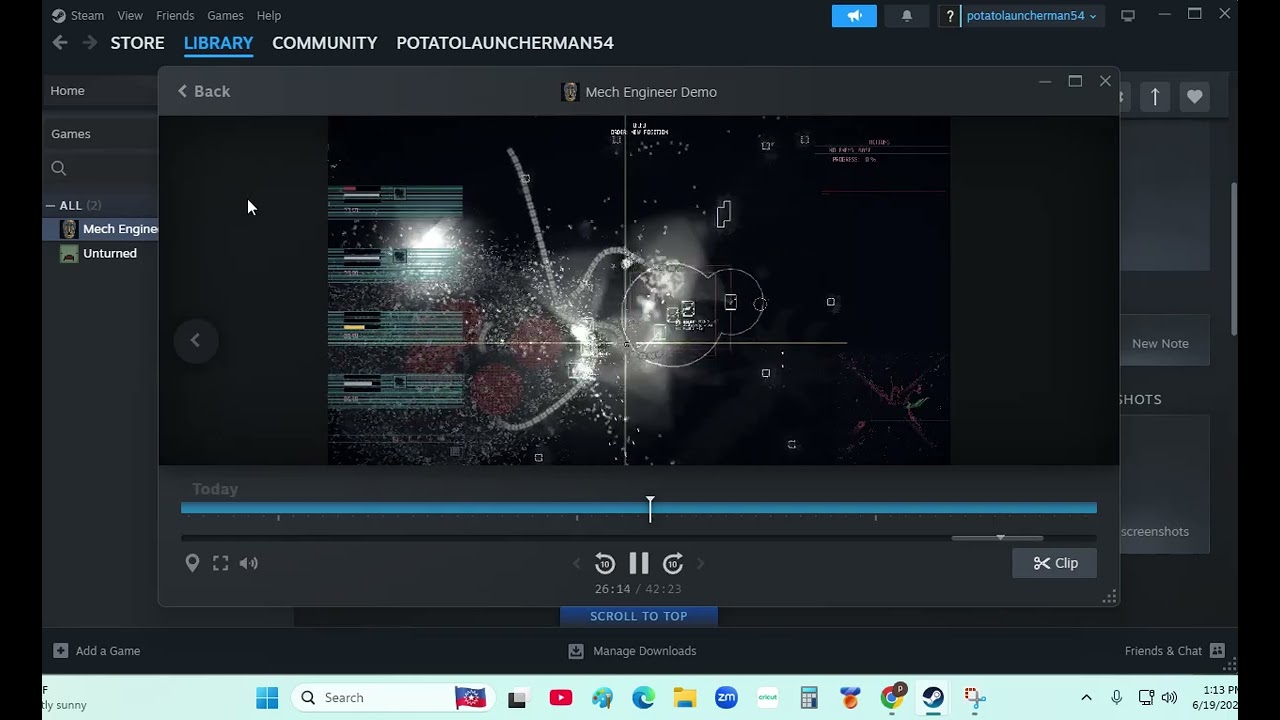
Task: Select Unturned in the game list
Action: point(100,253)
